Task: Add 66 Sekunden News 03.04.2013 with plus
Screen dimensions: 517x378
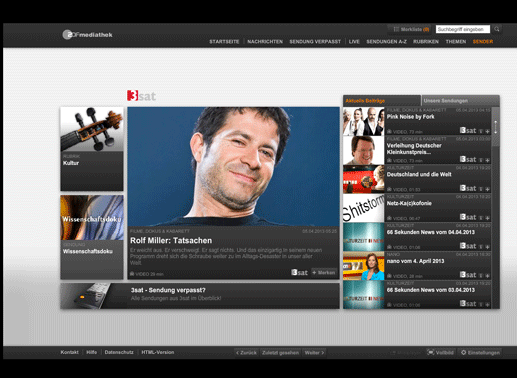Action: pyautogui.click(x=487, y=305)
